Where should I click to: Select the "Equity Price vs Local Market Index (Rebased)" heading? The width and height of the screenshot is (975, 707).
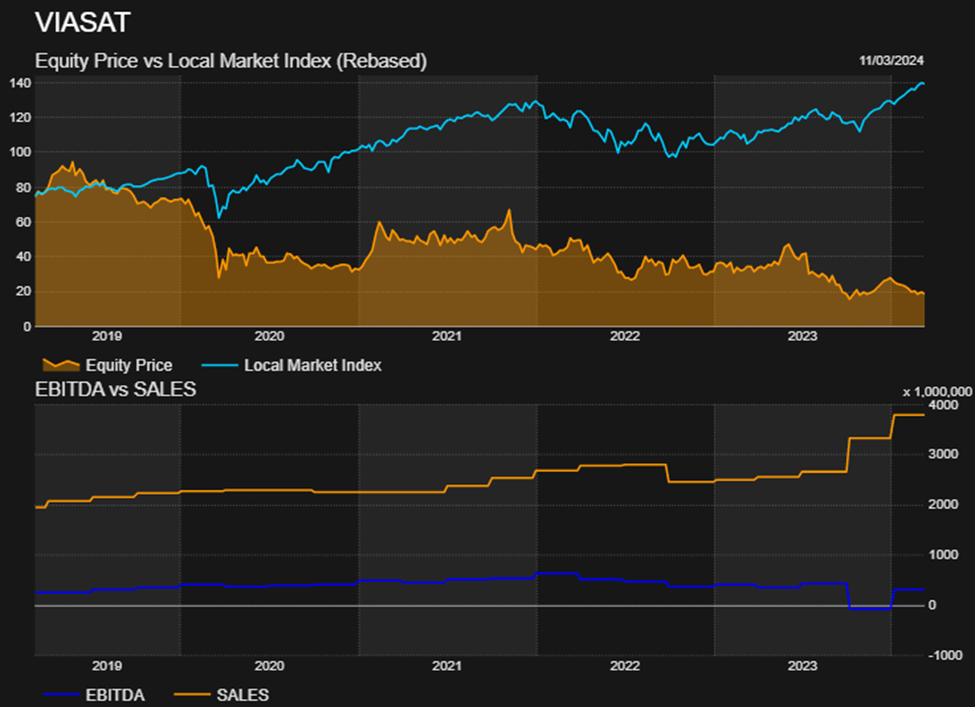click(x=231, y=61)
